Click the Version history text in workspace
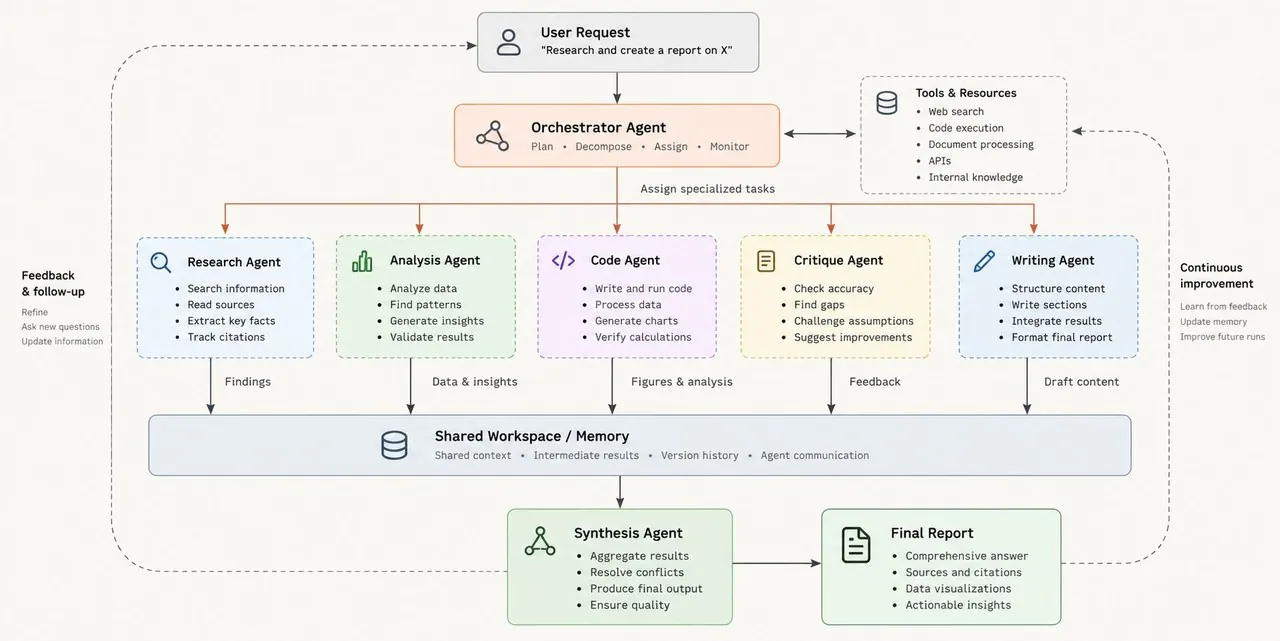The width and height of the screenshot is (1280, 641). click(x=700, y=455)
